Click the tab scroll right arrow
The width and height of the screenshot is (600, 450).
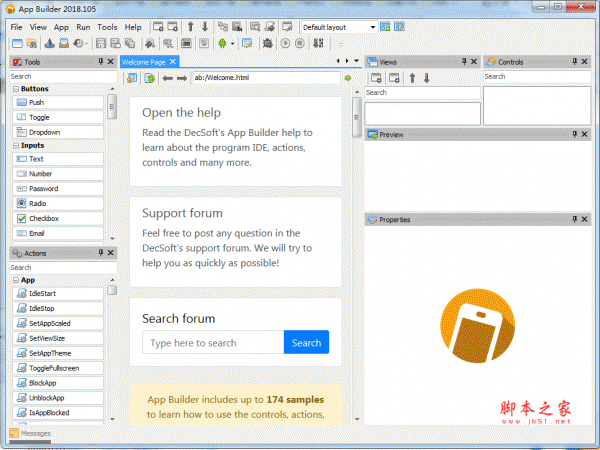[x=347, y=61]
